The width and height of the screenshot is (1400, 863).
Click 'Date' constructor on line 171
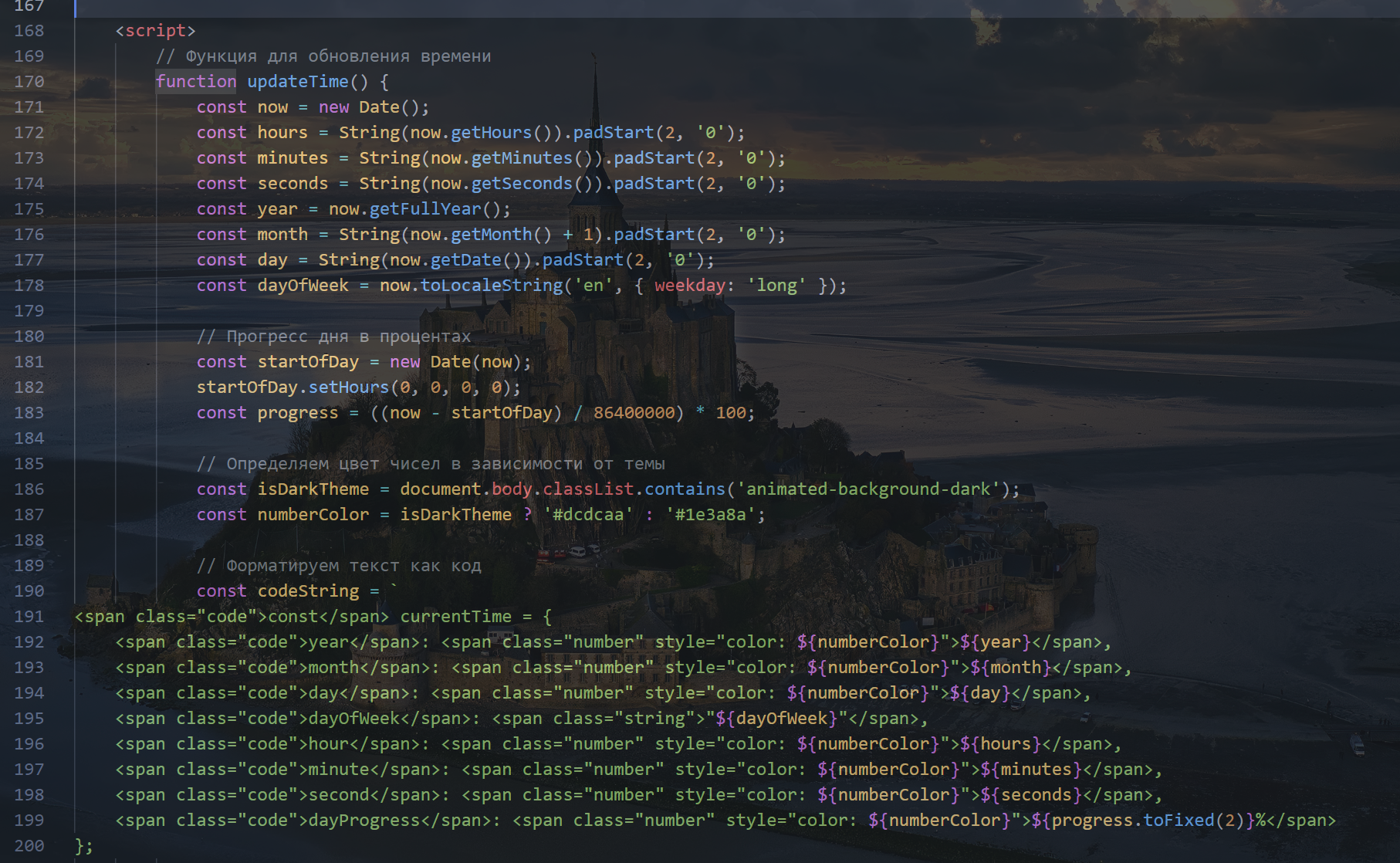(379, 107)
